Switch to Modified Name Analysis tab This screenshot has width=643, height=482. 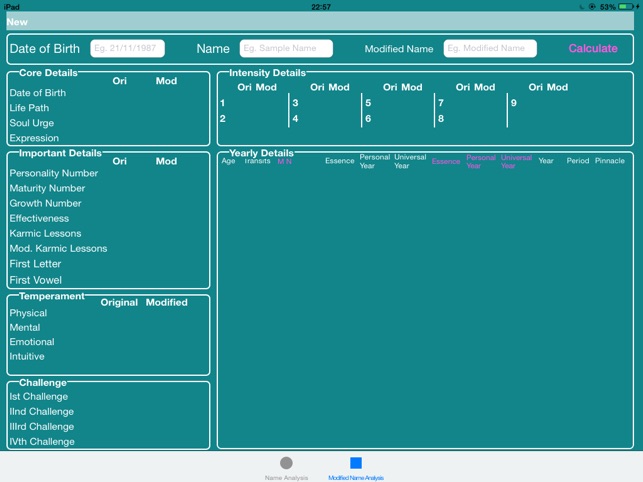(x=356, y=468)
